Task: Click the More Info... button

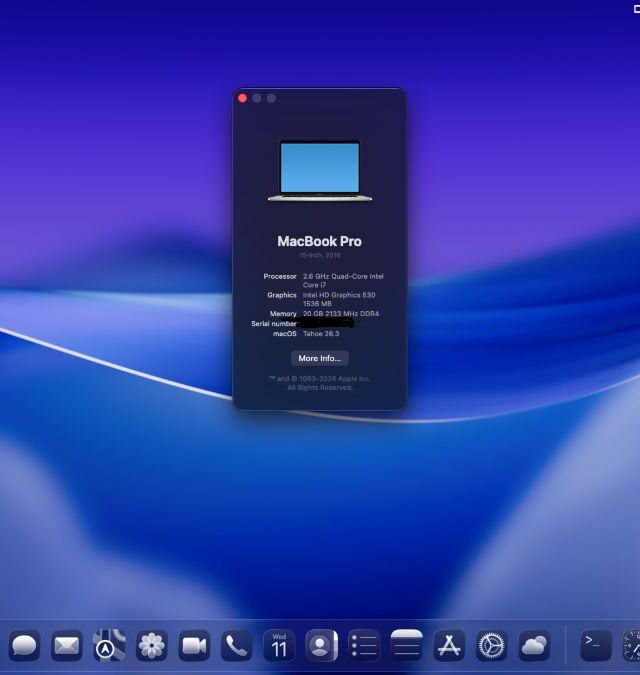Action: coord(320,358)
